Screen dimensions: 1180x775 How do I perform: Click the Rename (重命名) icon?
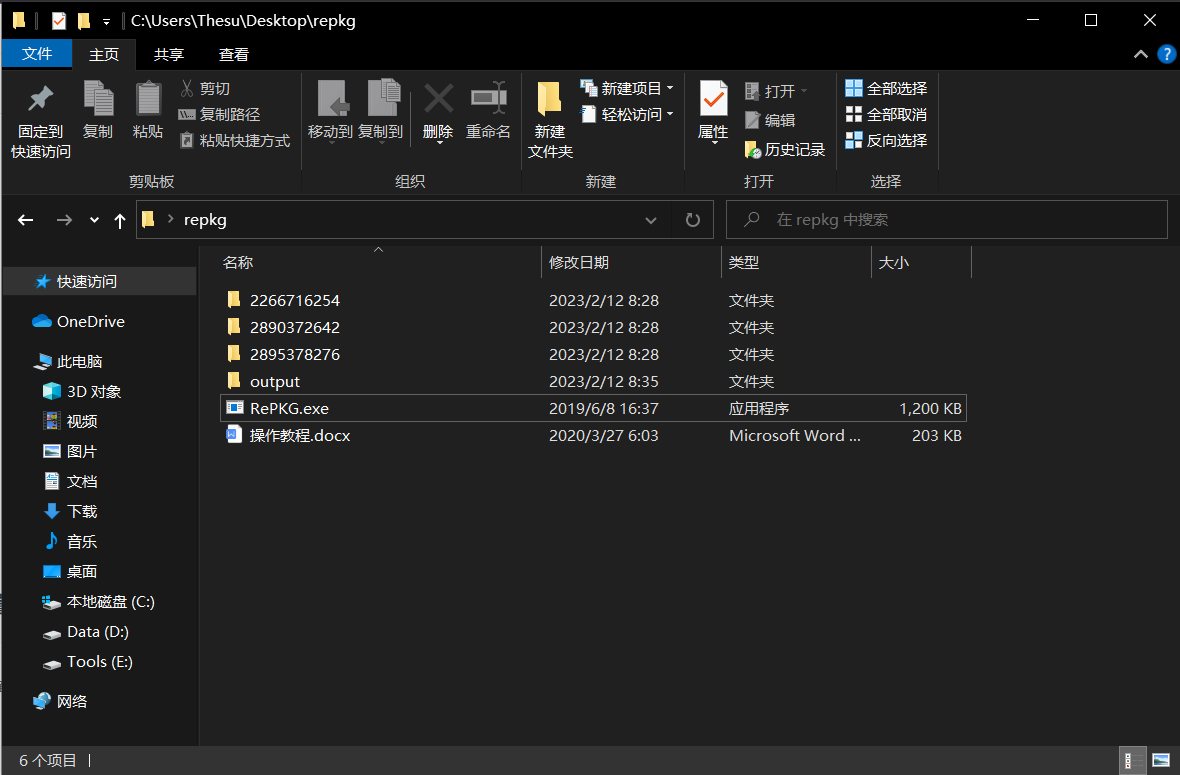point(488,97)
